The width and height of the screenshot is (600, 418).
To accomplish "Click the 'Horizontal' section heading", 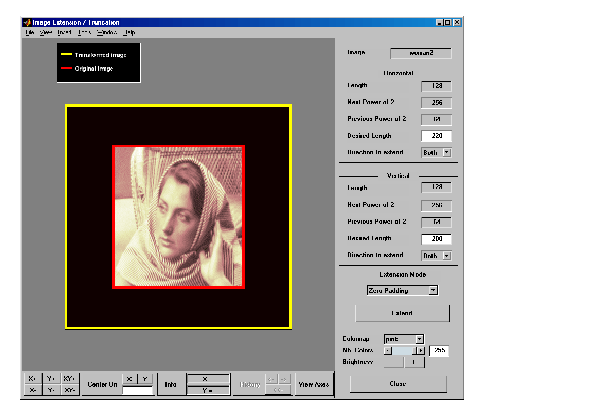I will tap(398, 73).
